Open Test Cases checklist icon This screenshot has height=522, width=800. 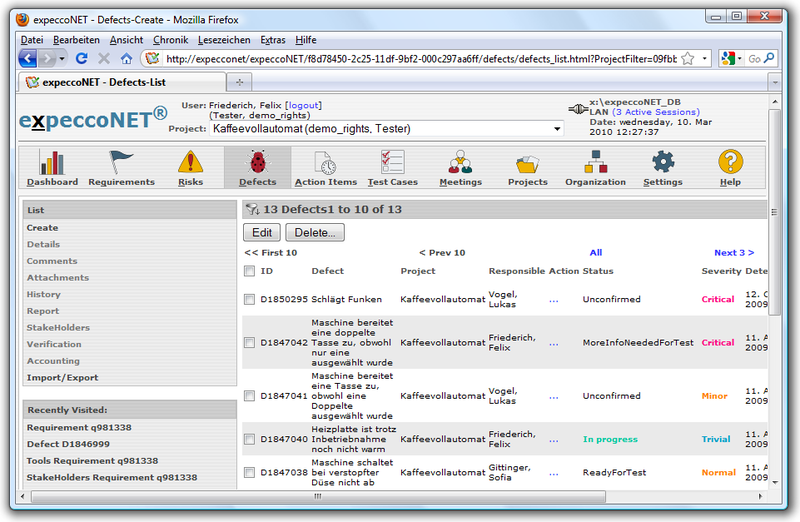pos(392,162)
